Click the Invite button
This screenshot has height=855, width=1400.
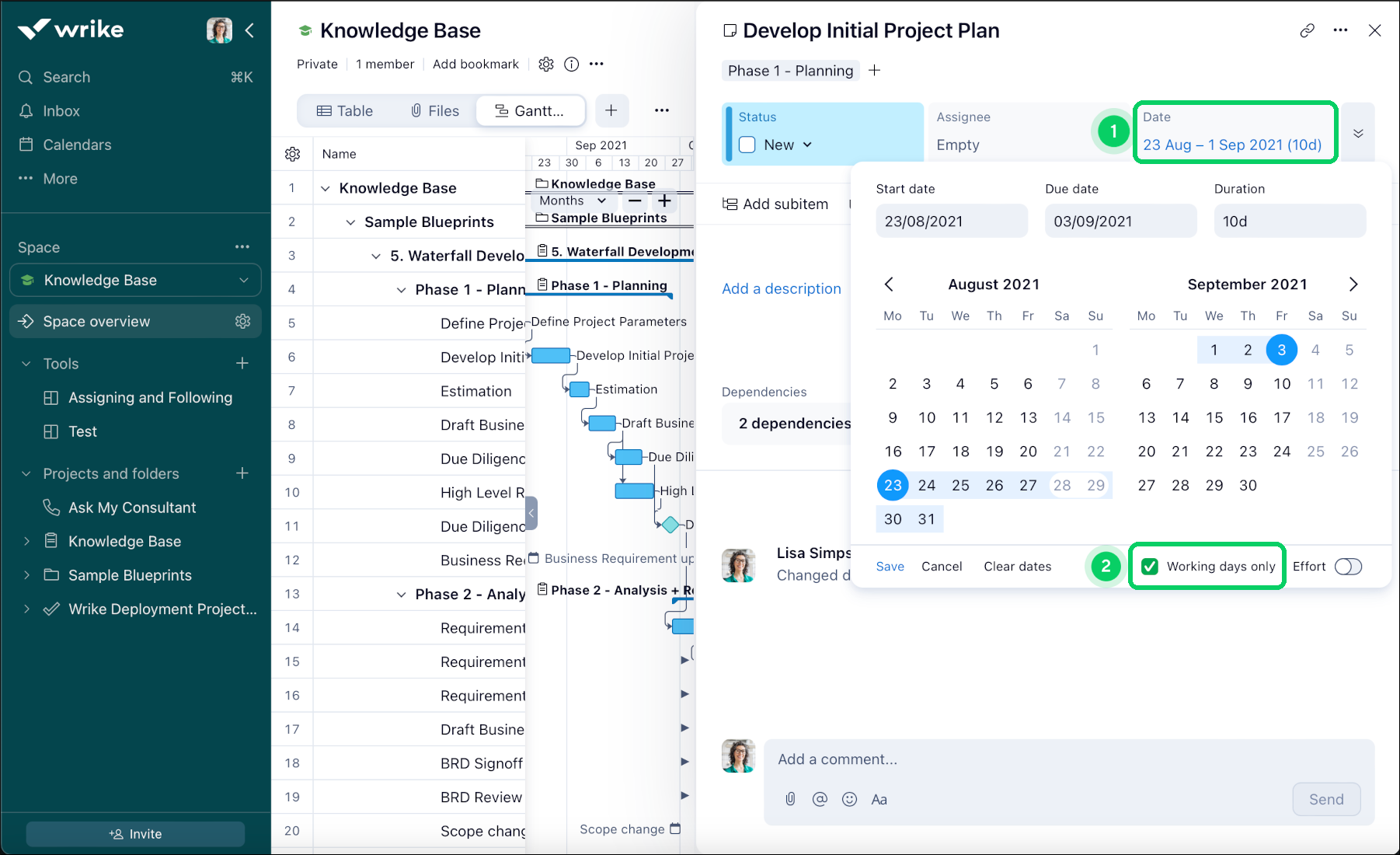pos(135,834)
